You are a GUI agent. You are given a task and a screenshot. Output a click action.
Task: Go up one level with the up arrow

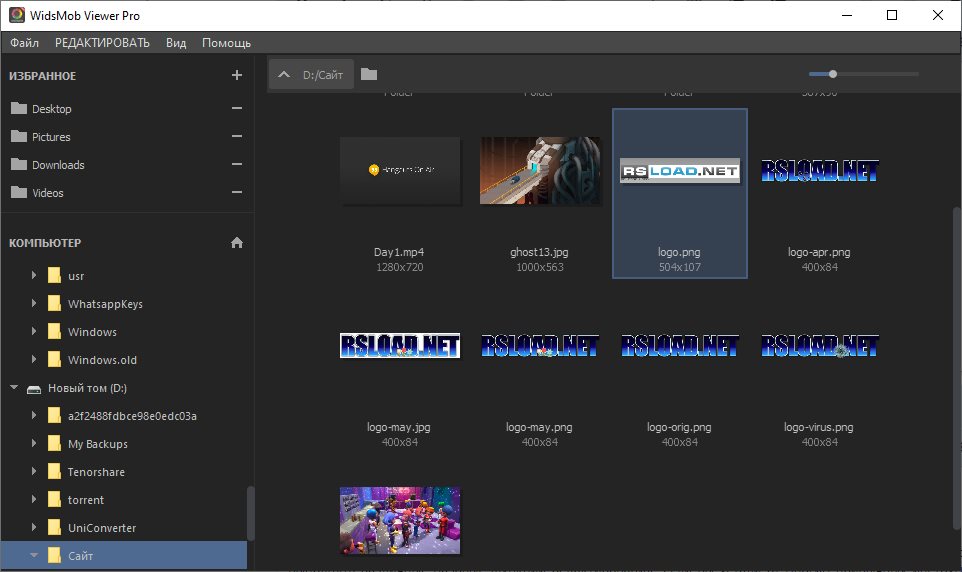(x=283, y=74)
